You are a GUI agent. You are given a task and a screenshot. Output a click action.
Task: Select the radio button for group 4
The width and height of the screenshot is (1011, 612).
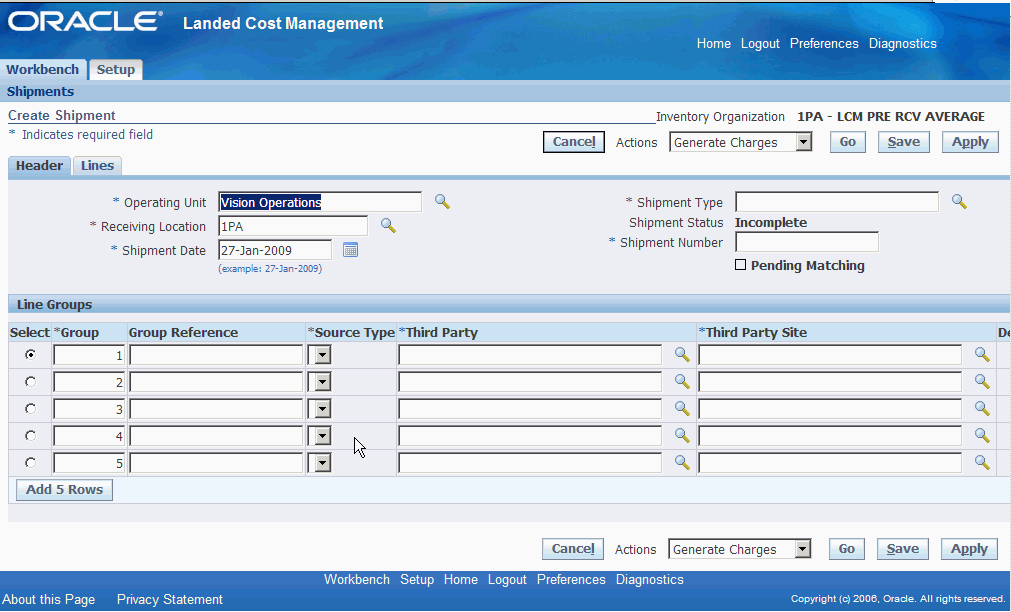[30, 436]
